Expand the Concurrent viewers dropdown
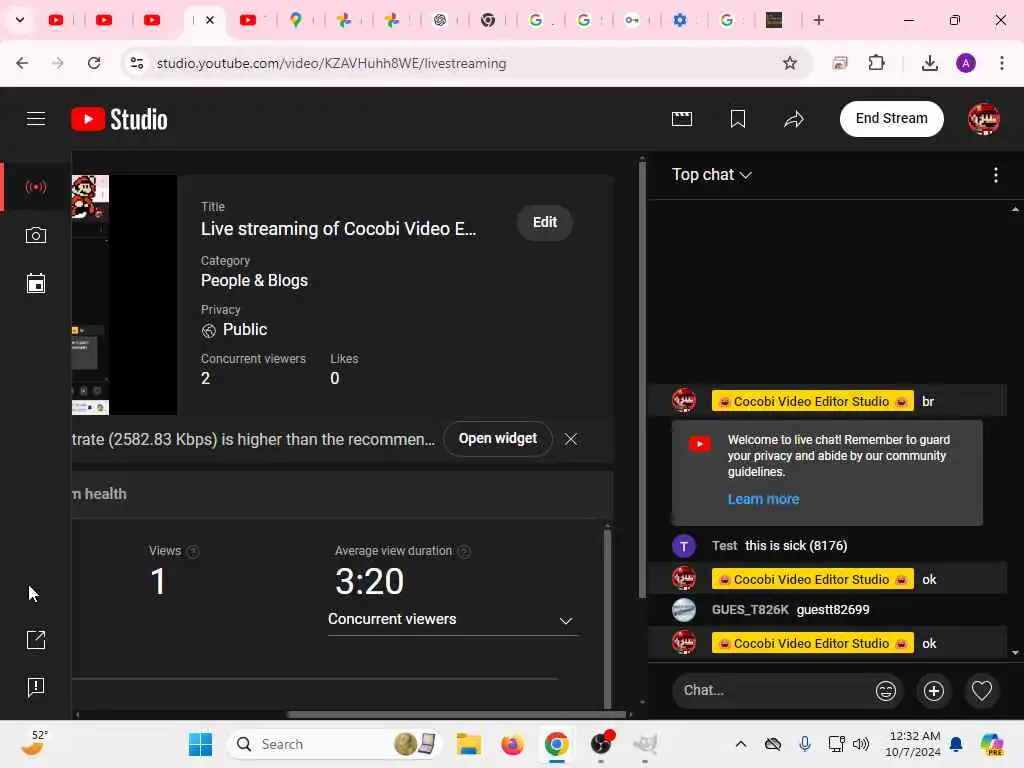This screenshot has height=768, width=1024. [x=452, y=620]
